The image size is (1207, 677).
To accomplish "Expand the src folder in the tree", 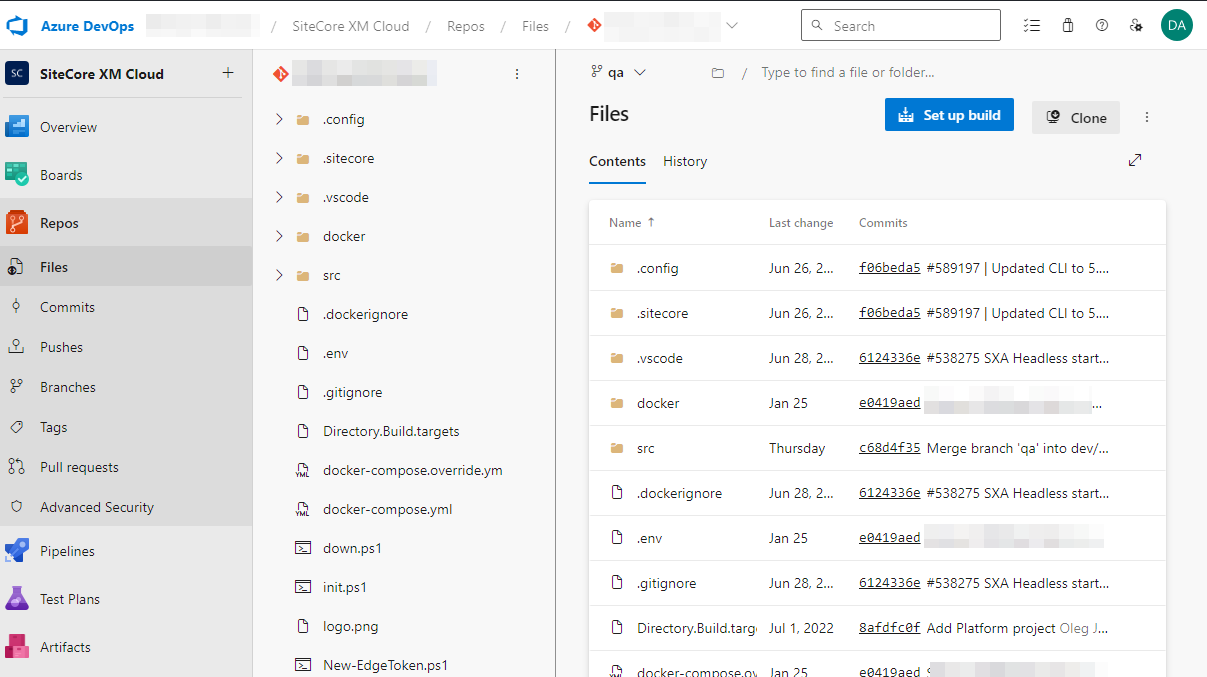I will click(279, 275).
